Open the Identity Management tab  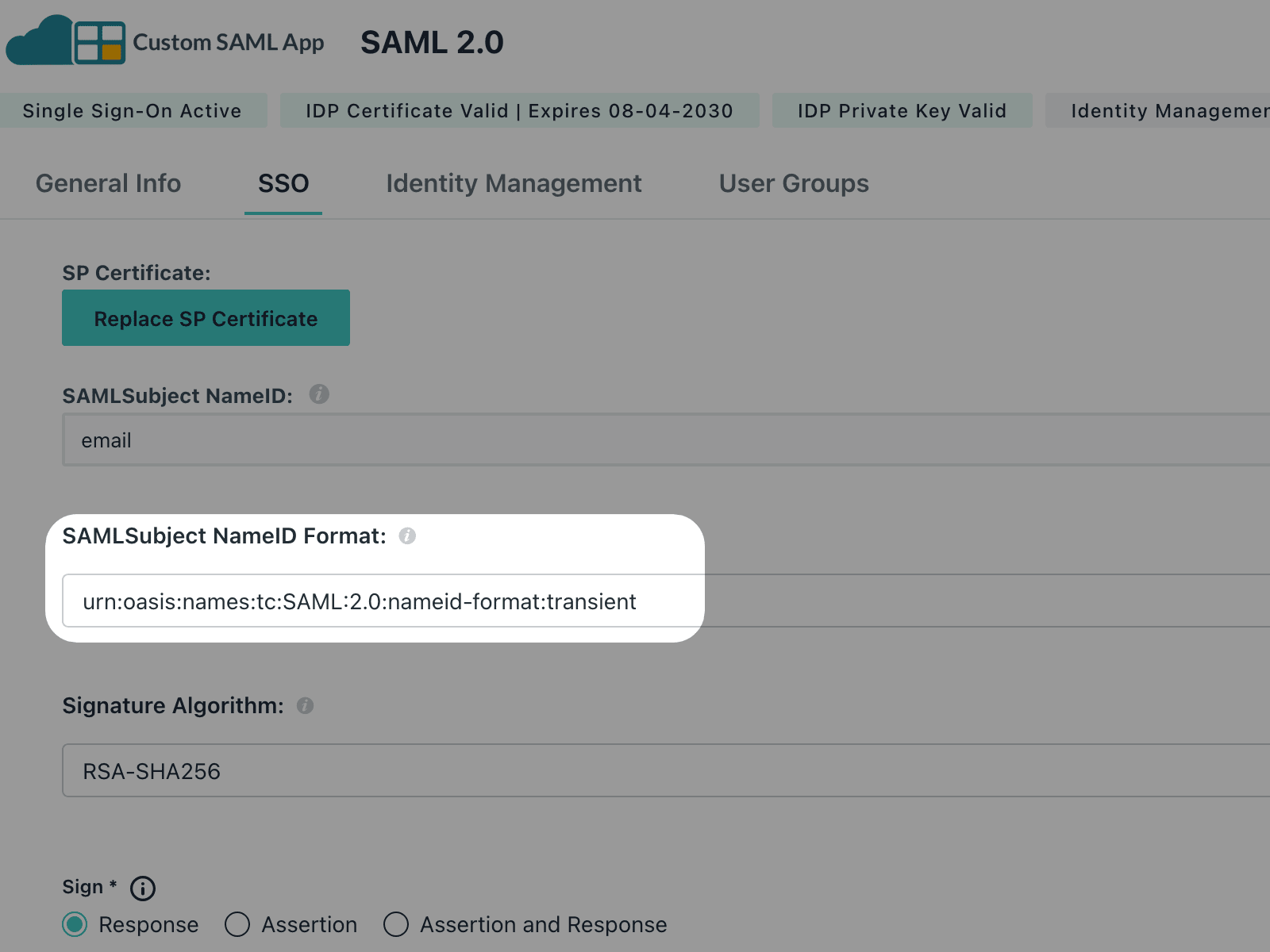tap(514, 183)
